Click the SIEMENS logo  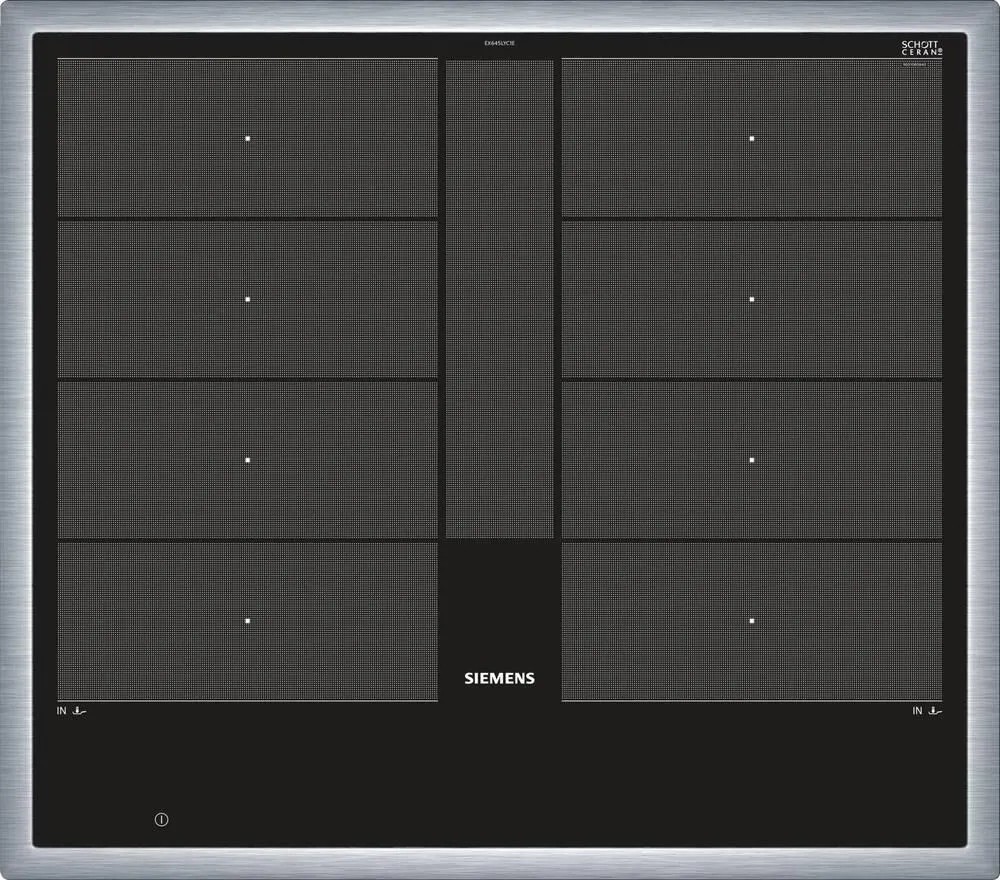pyautogui.click(x=499, y=678)
